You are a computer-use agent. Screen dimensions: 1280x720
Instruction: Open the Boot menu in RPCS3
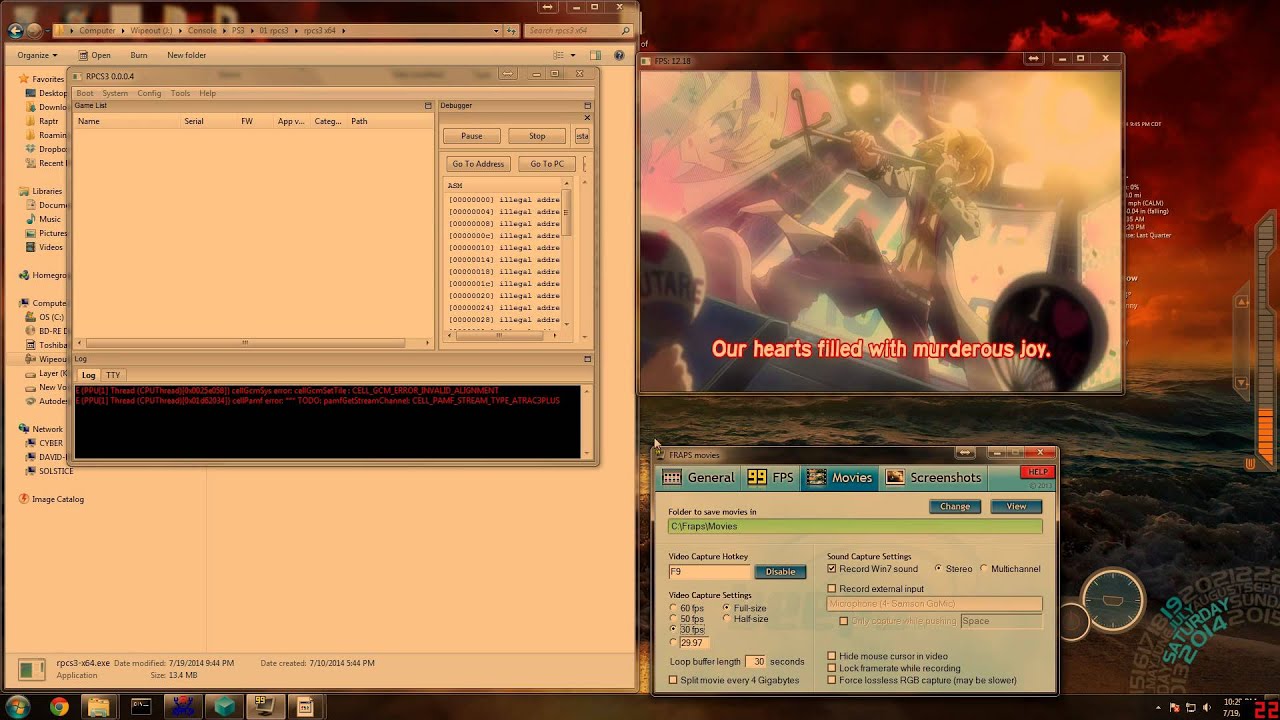(85, 93)
